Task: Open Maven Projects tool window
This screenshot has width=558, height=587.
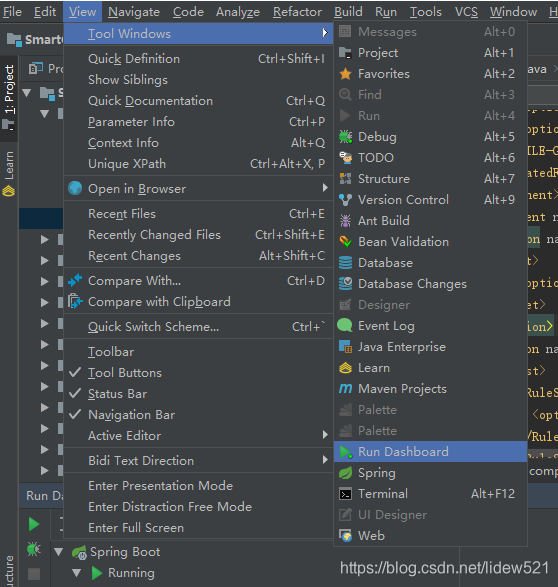Action: tap(430, 389)
